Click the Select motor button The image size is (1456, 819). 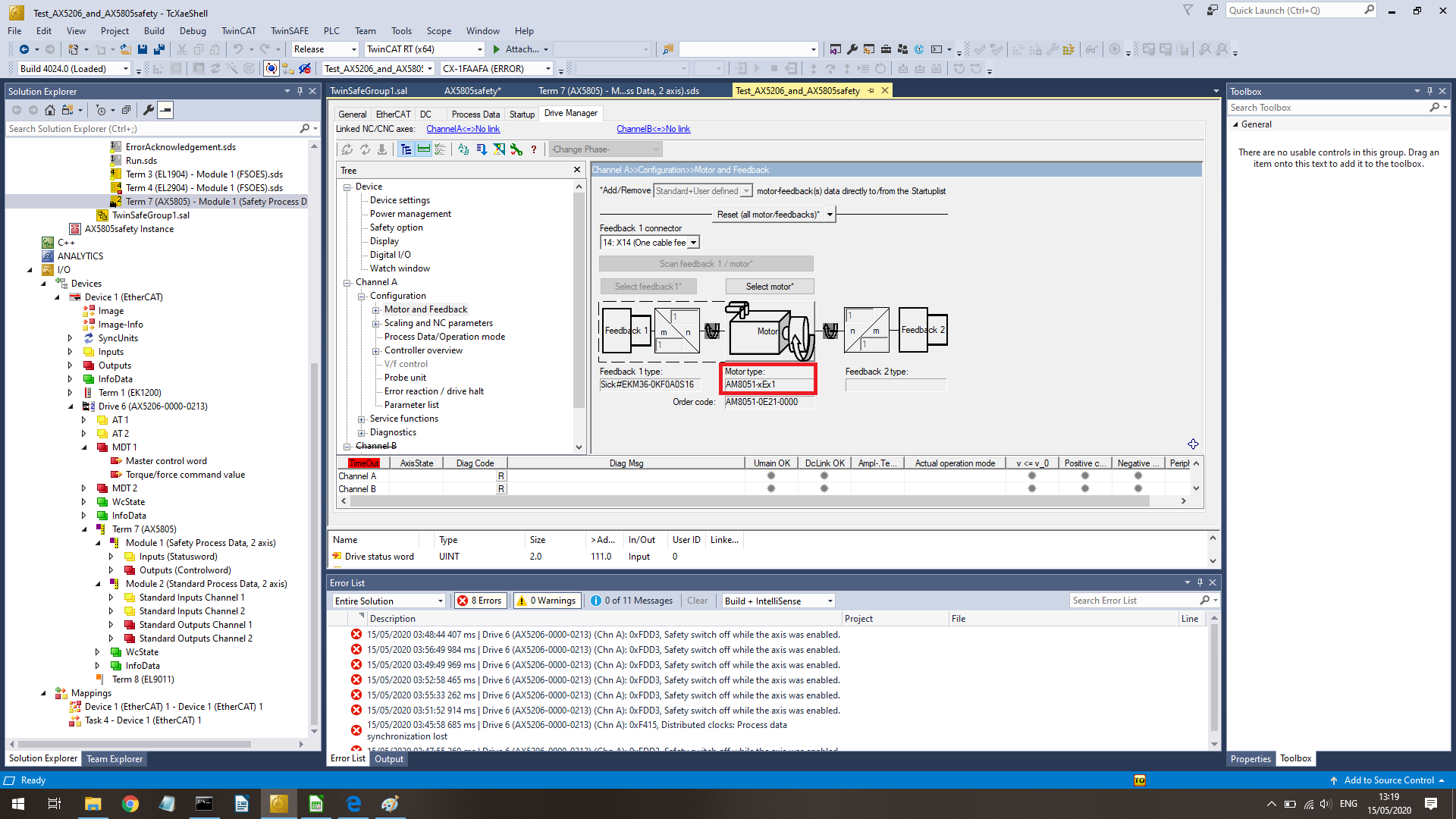pos(769,286)
